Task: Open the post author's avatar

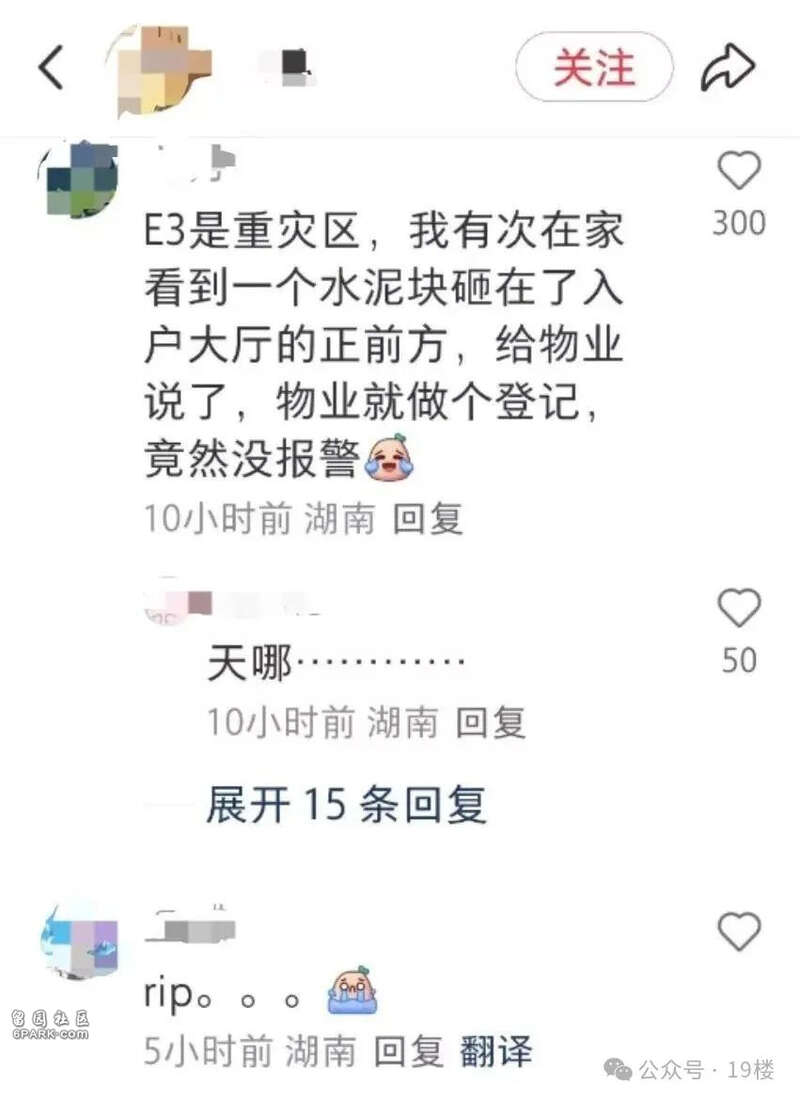Action: (158, 70)
